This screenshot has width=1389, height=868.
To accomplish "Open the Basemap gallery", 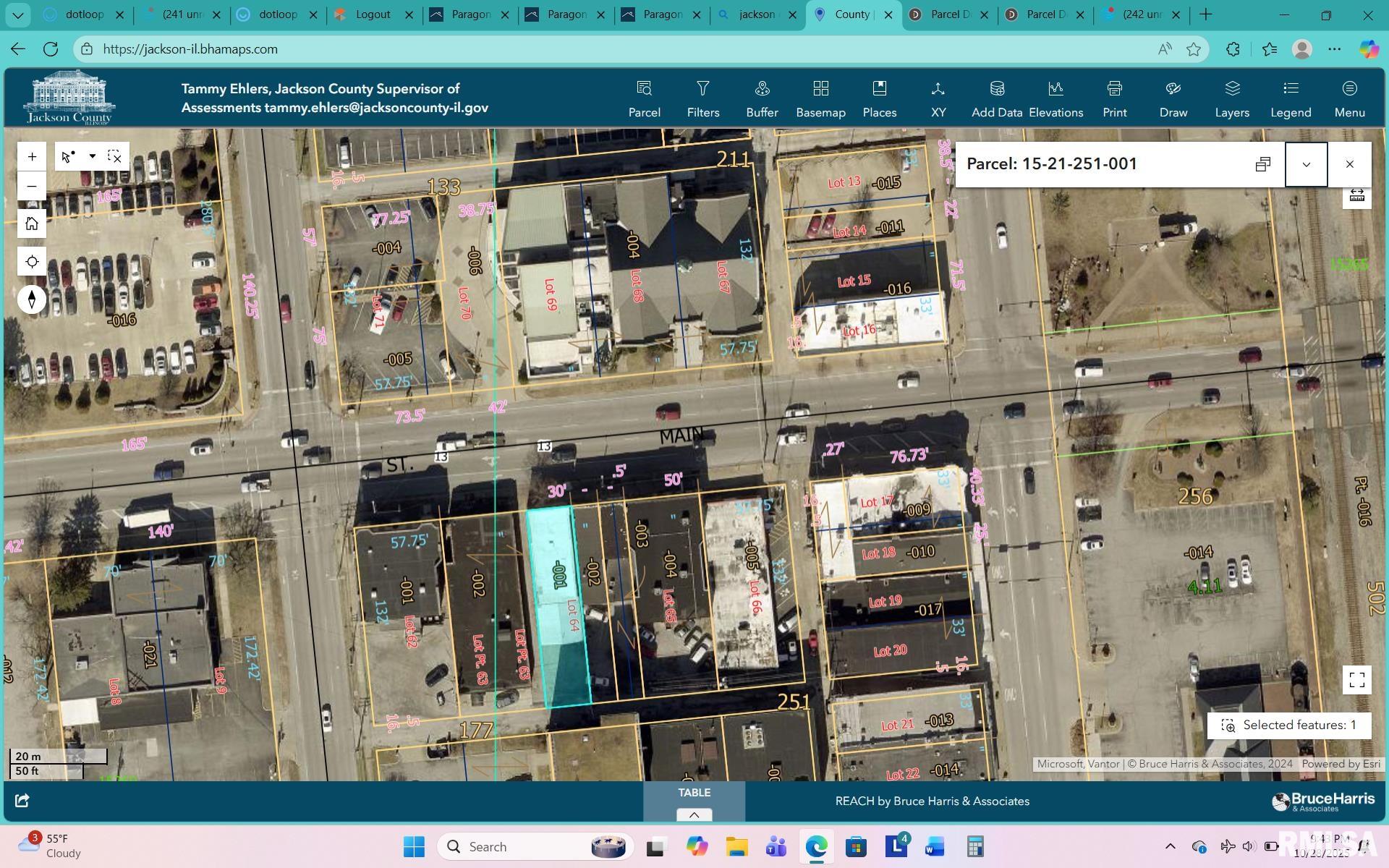I will point(820,98).
